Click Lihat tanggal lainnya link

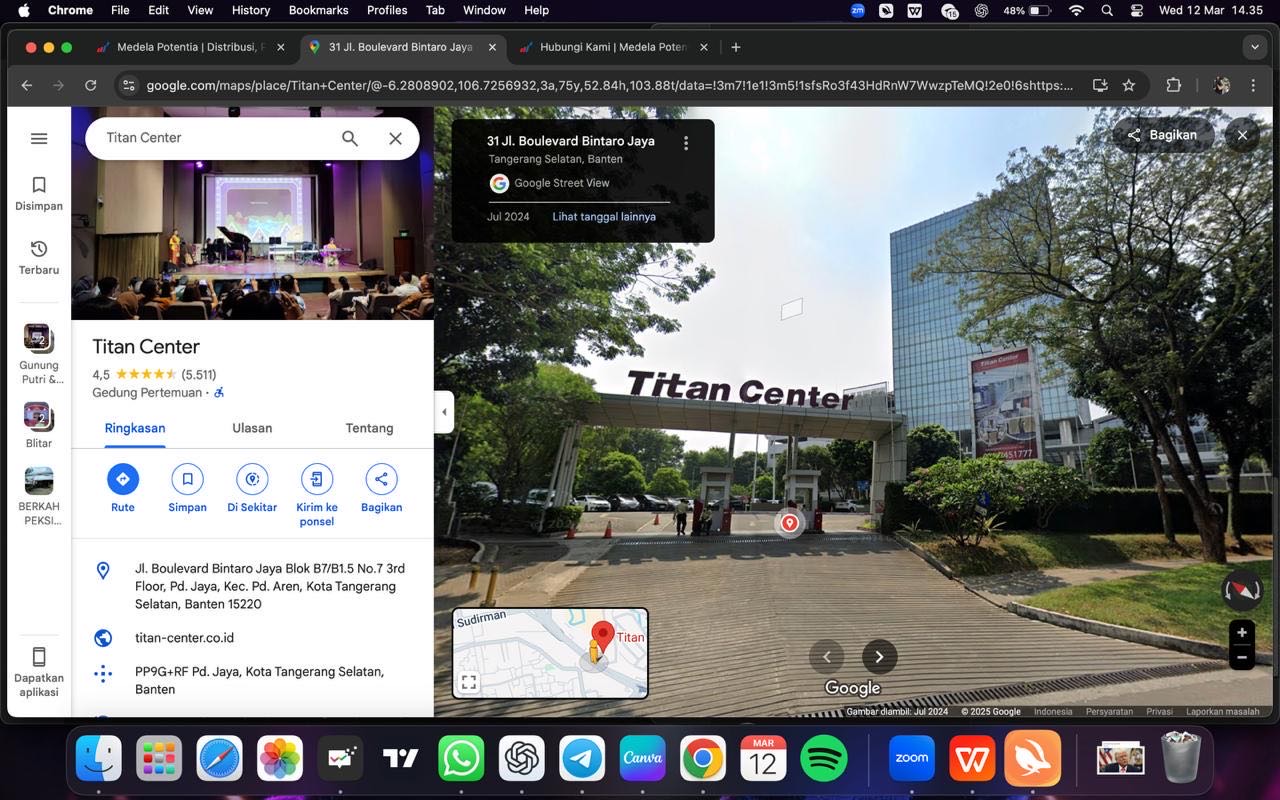point(604,217)
